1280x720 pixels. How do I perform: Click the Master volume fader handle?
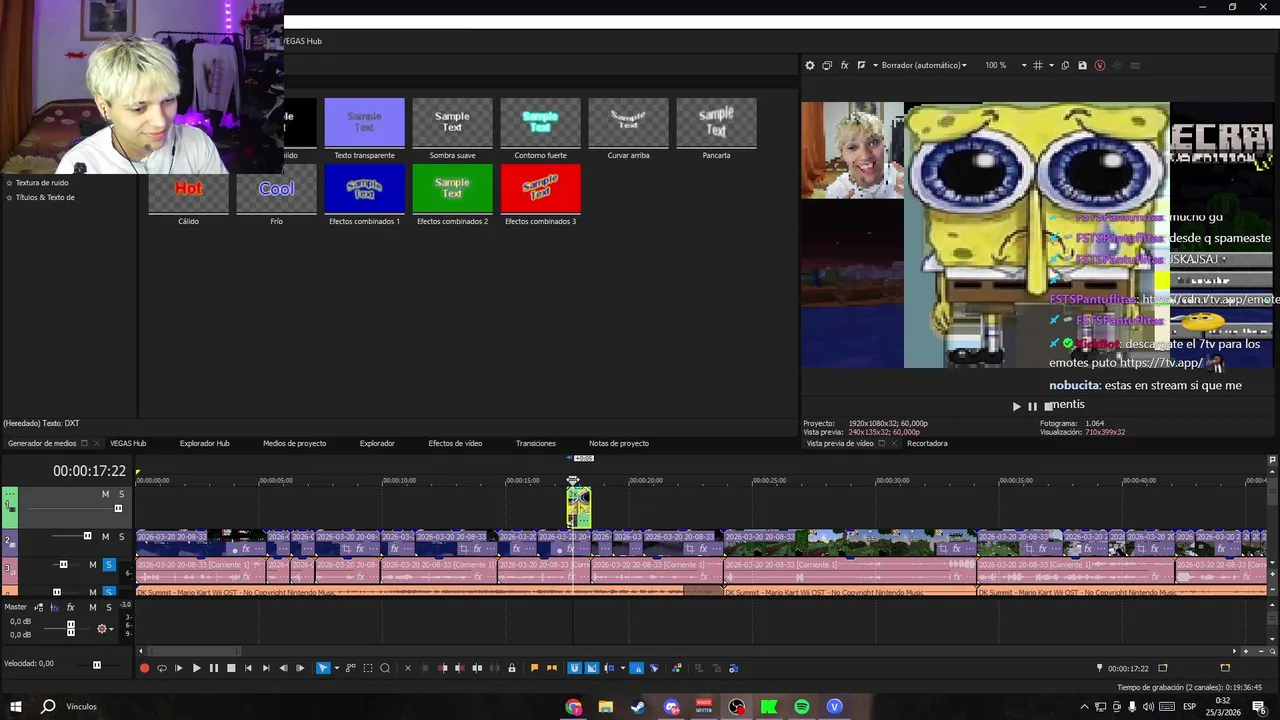(x=70, y=628)
